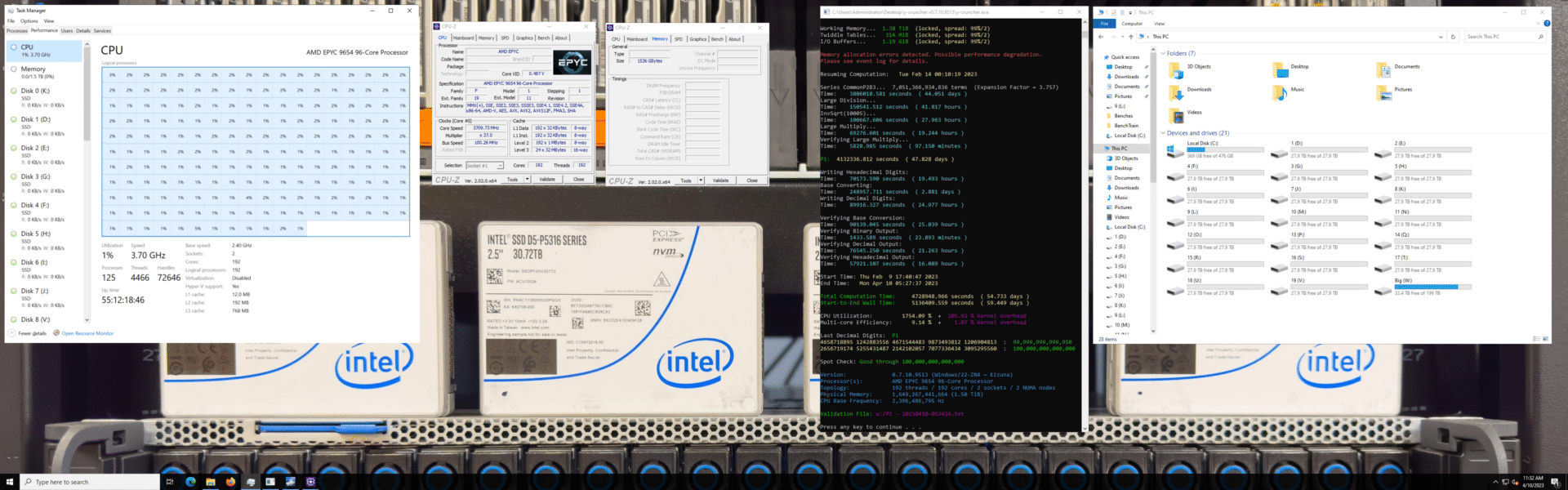The height and width of the screenshot is (490, 1568).
Task: Click the This PC address bar
Action: pyautogui.click(x=1290, y=37)
